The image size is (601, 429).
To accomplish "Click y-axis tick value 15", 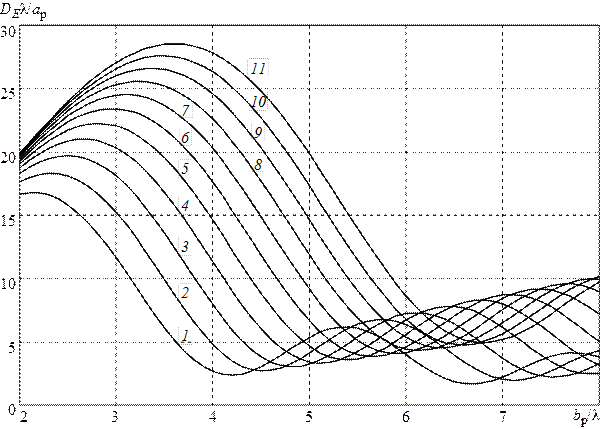I will click(8, 221).
